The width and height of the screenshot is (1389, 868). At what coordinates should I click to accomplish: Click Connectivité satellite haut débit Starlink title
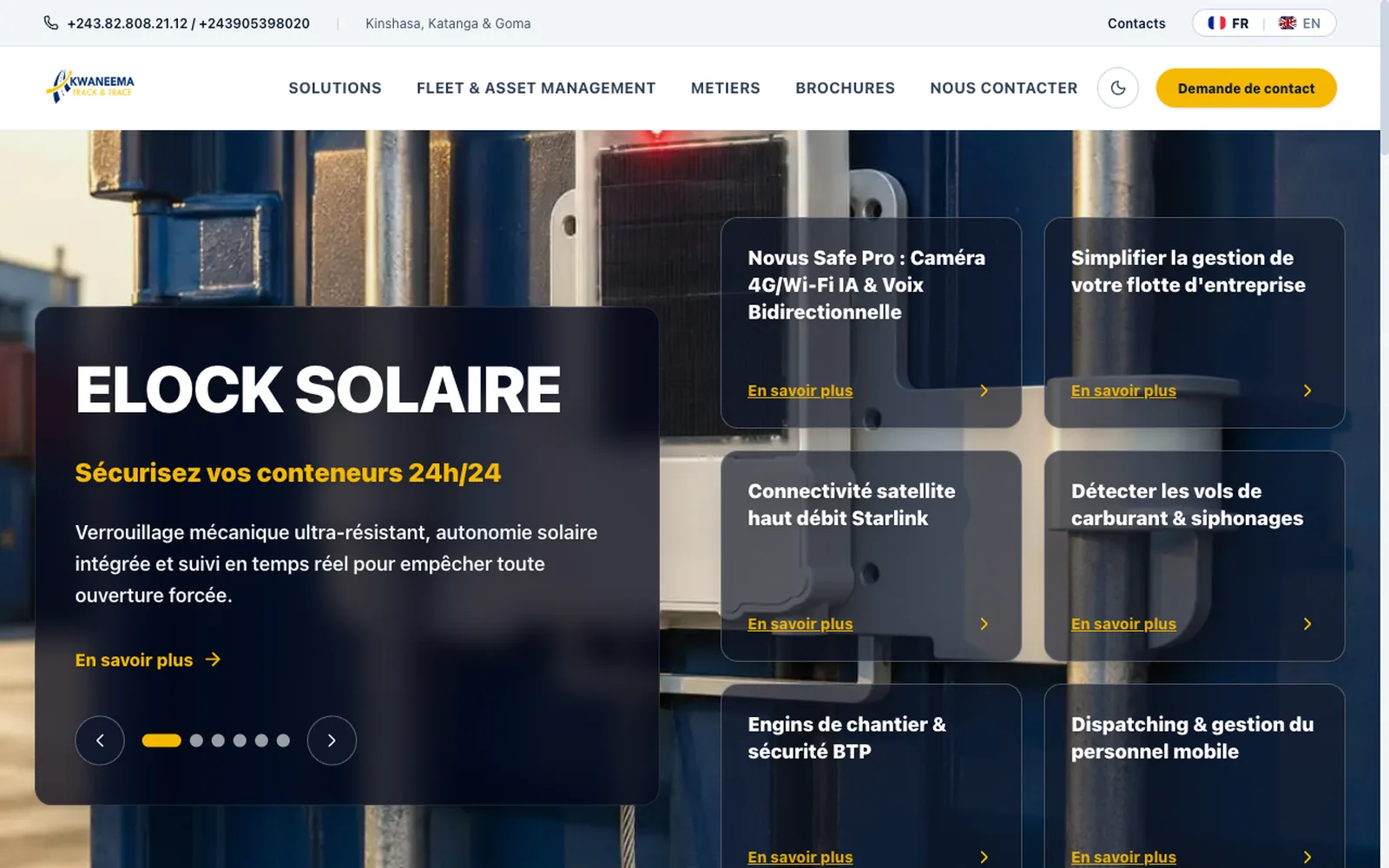852,504
